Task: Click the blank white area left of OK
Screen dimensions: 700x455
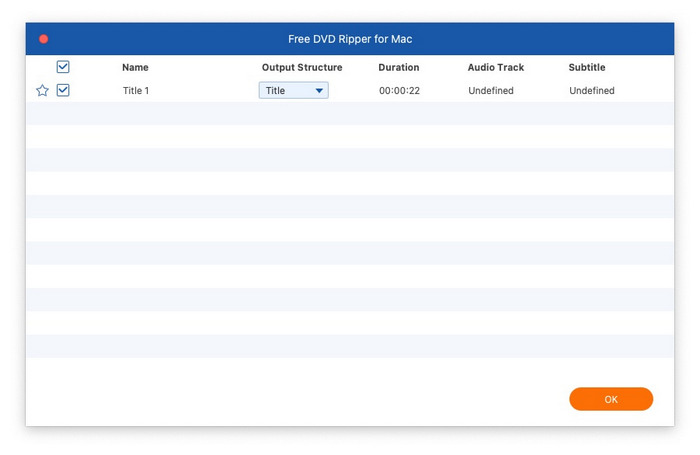Action: click(x=300, y=399)
